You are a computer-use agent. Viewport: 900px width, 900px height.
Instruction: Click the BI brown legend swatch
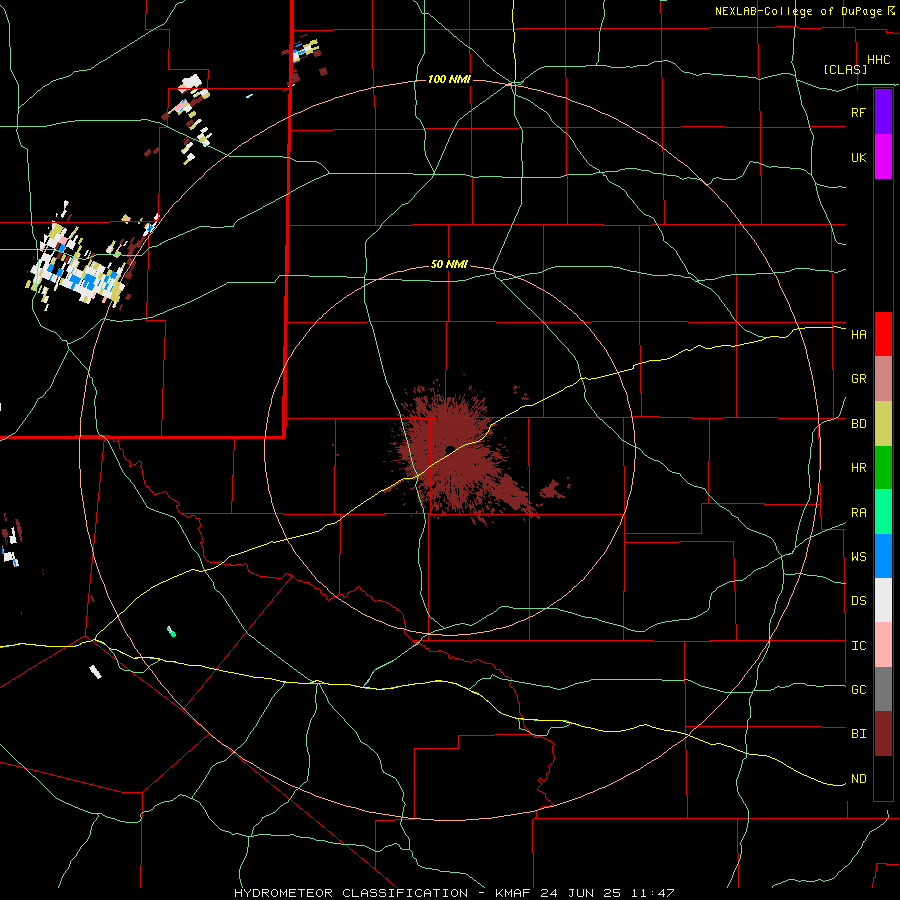click(x=883, y=734)
